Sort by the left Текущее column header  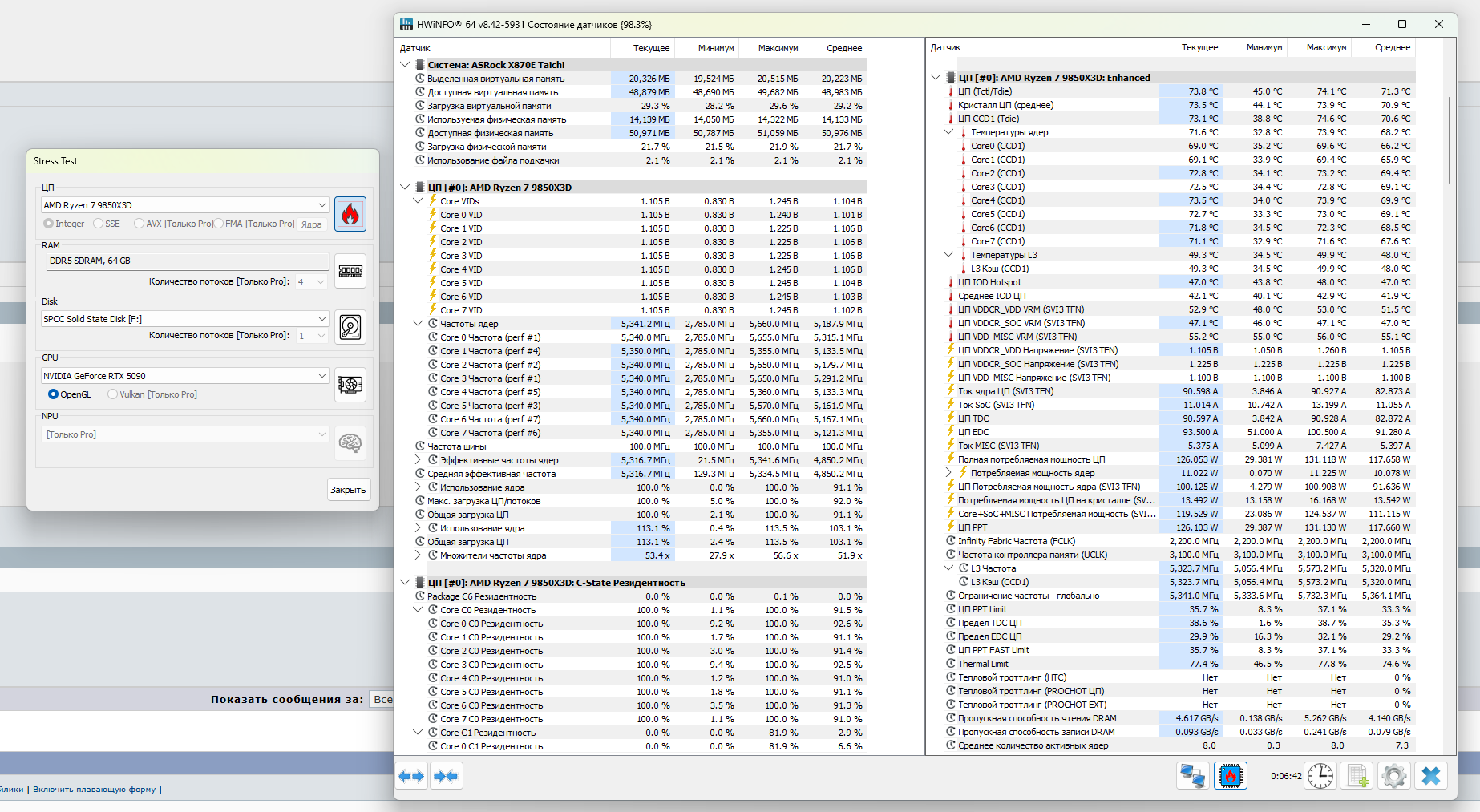click(643, 48)
